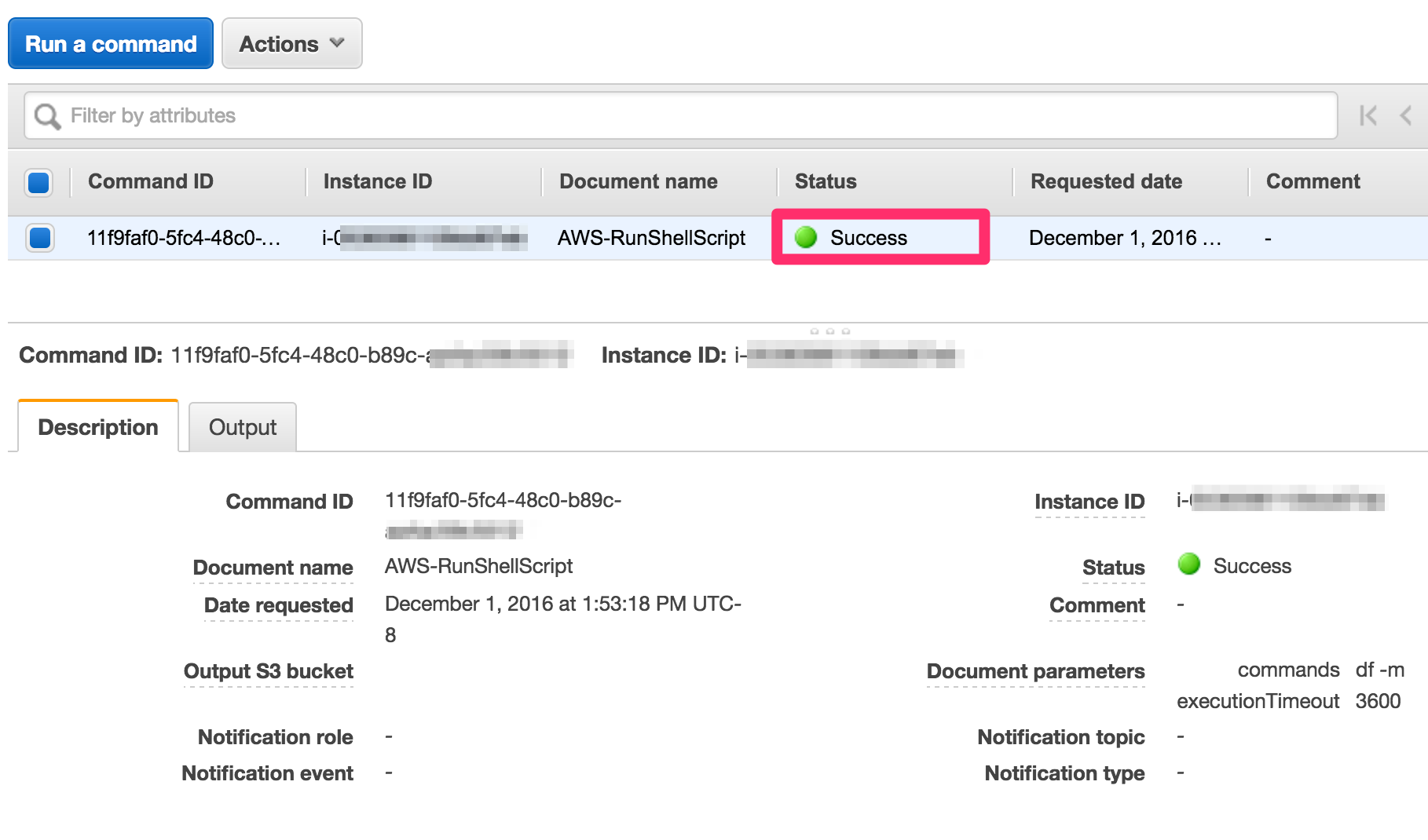Viewport: 1428px width, 840px height.
Task: Click the Run a command button
Action: tap(110, 43)
